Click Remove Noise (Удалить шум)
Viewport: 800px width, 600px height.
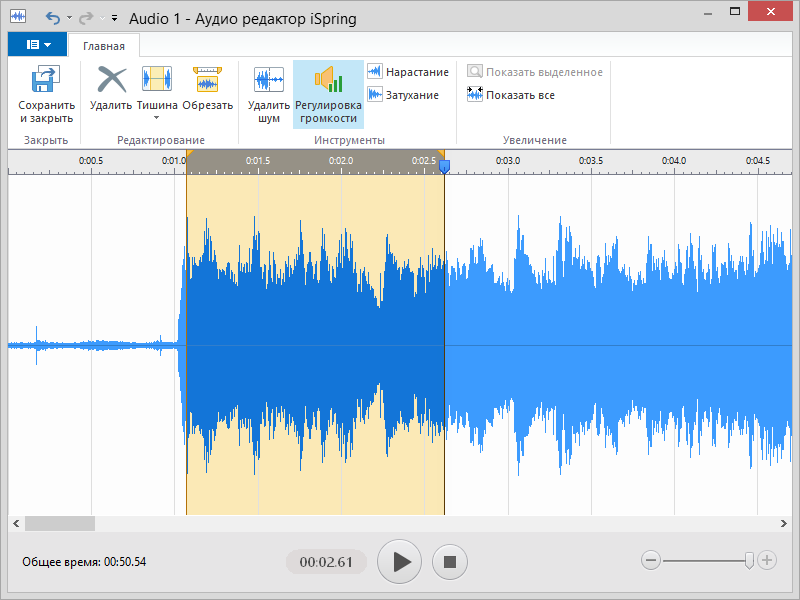(269, 94)
